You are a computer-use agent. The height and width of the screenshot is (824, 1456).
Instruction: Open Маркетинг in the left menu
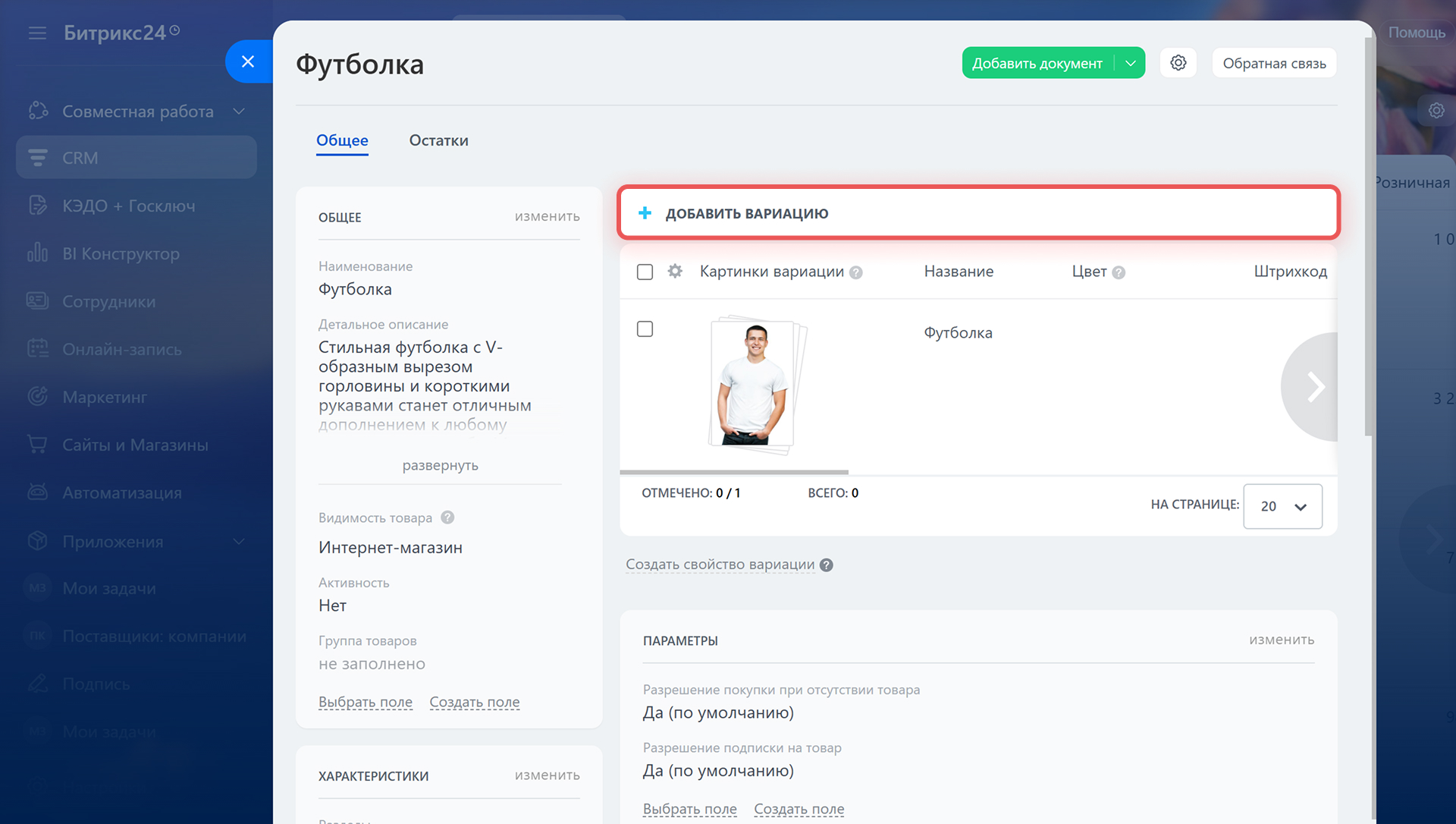tap(105, 397)
